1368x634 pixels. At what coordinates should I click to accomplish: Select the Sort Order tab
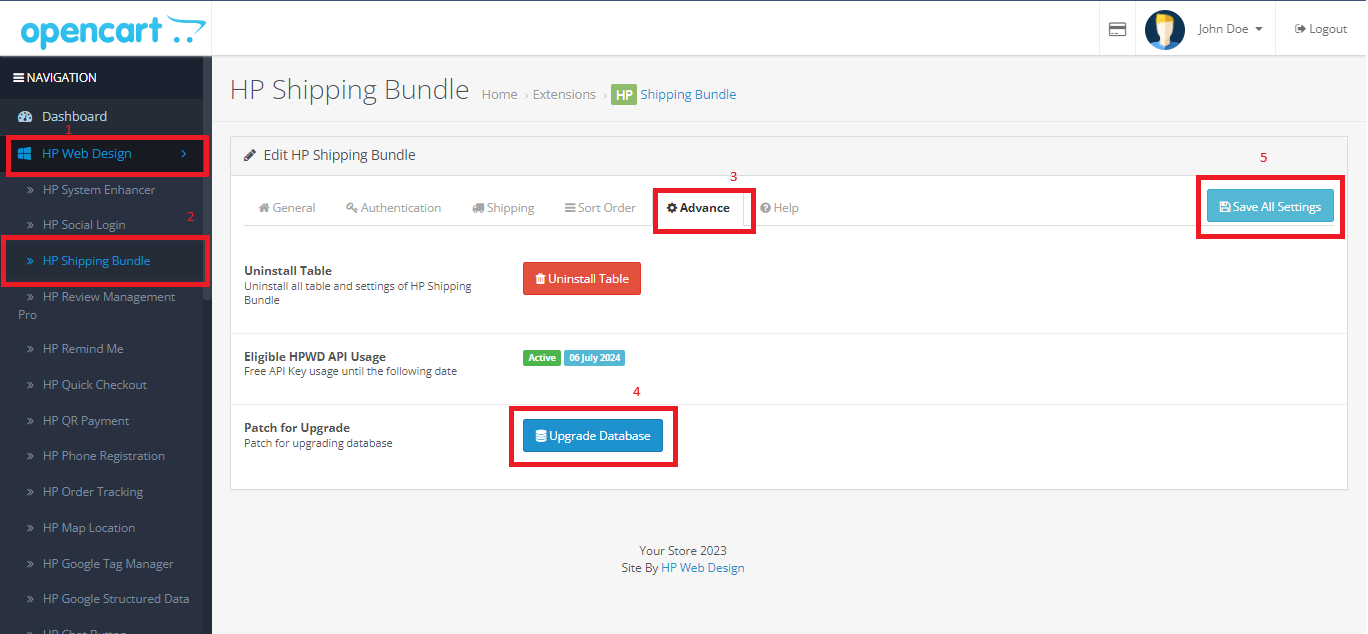[600, 208]
